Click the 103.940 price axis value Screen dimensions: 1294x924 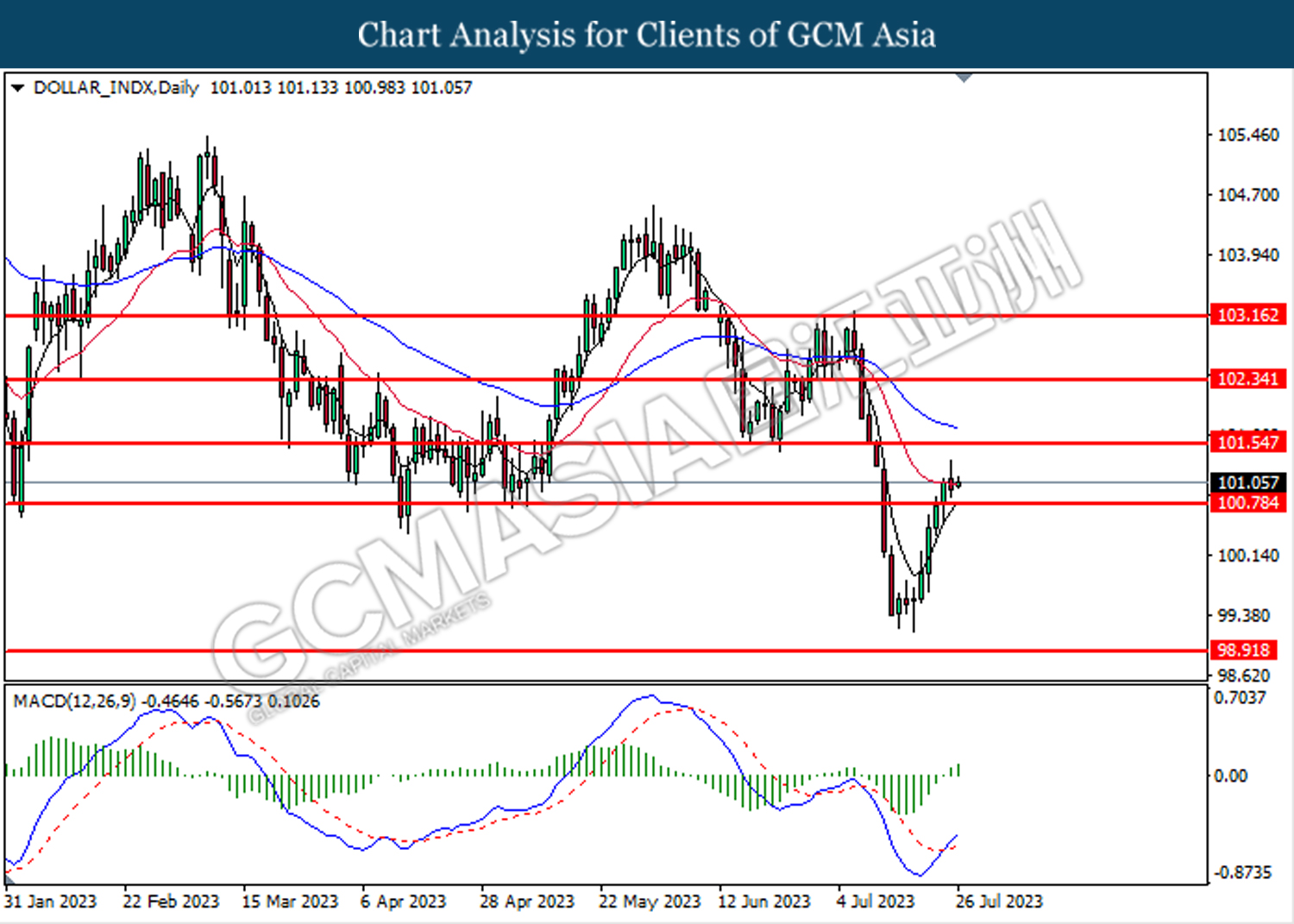pos(1247,255)
